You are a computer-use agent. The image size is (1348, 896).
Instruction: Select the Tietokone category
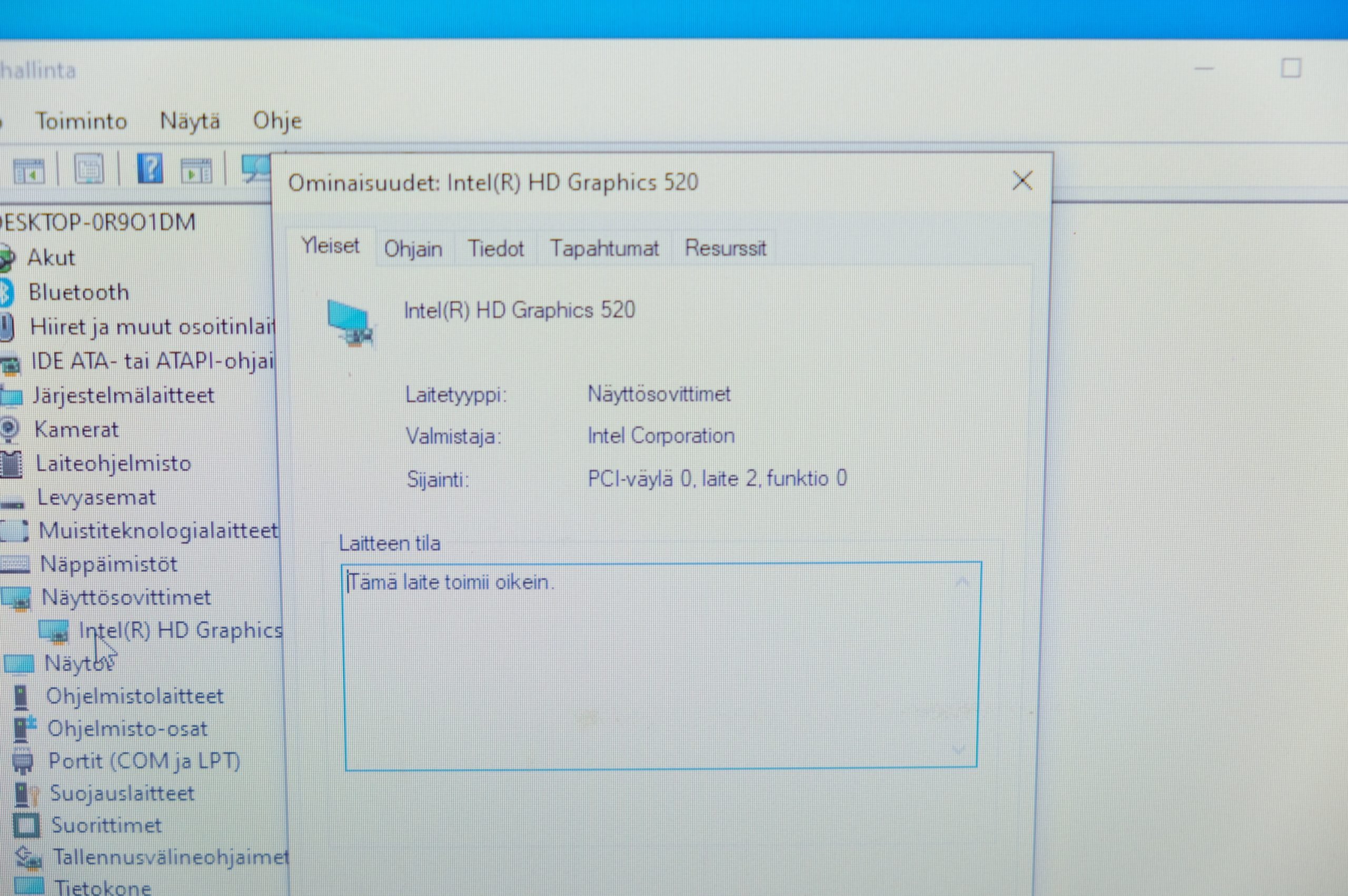pos(103,887)
